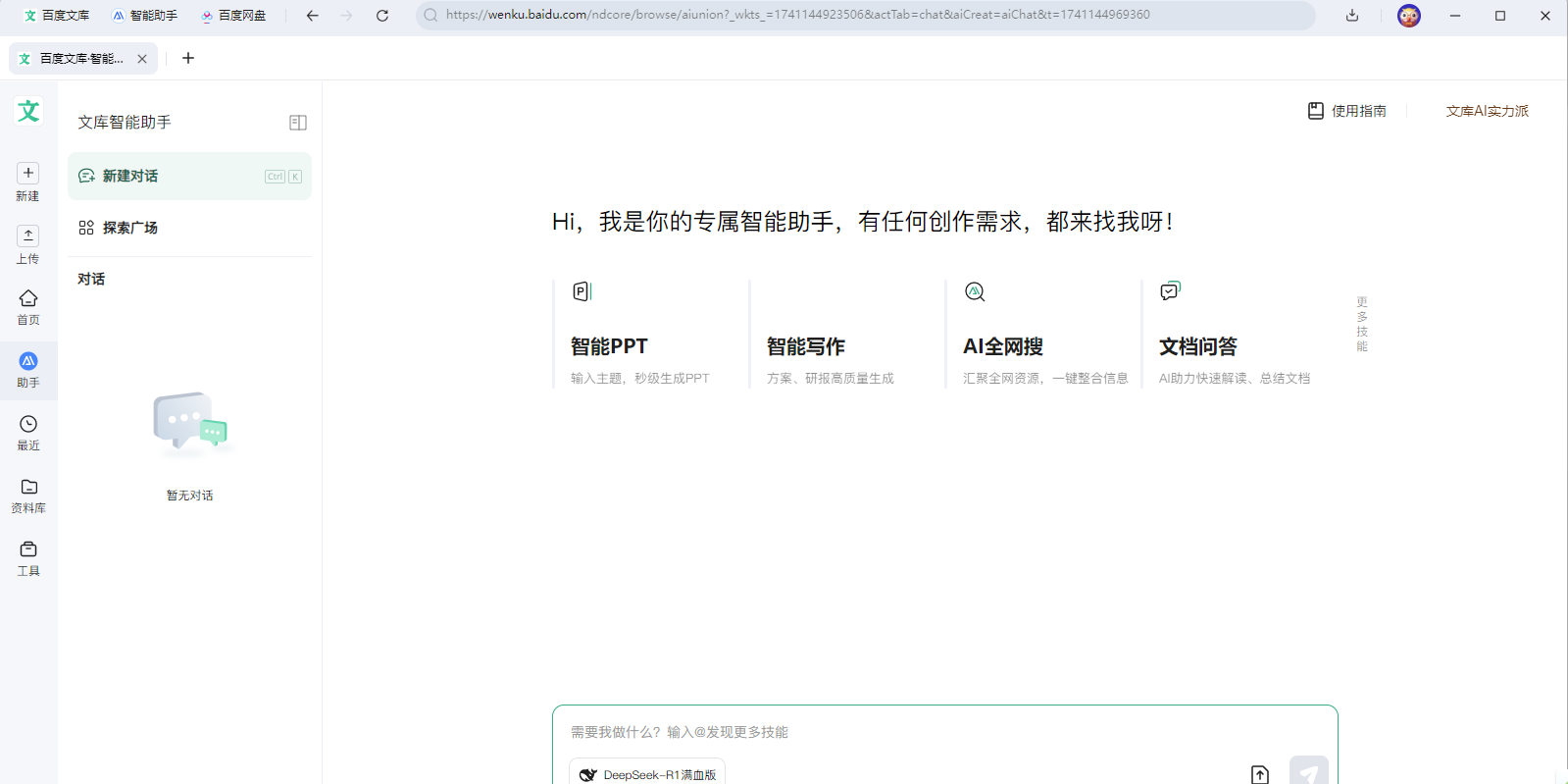
Task: Open the 百度网盘 top tab
Action: [233, 16]
